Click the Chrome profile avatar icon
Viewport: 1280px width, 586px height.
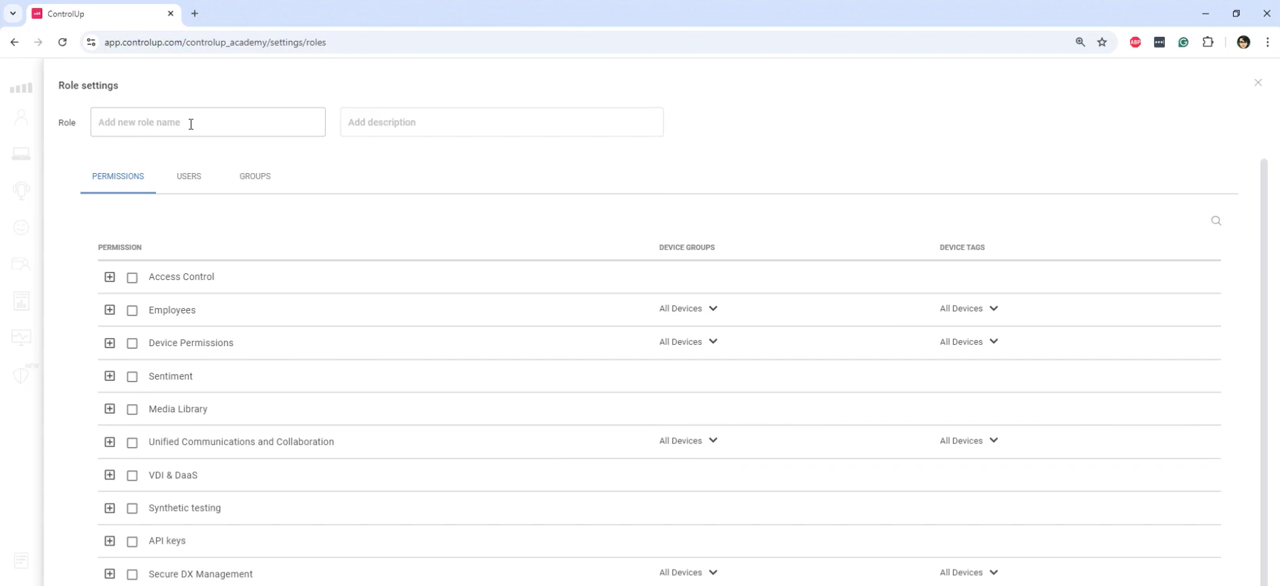point(1243,42)
